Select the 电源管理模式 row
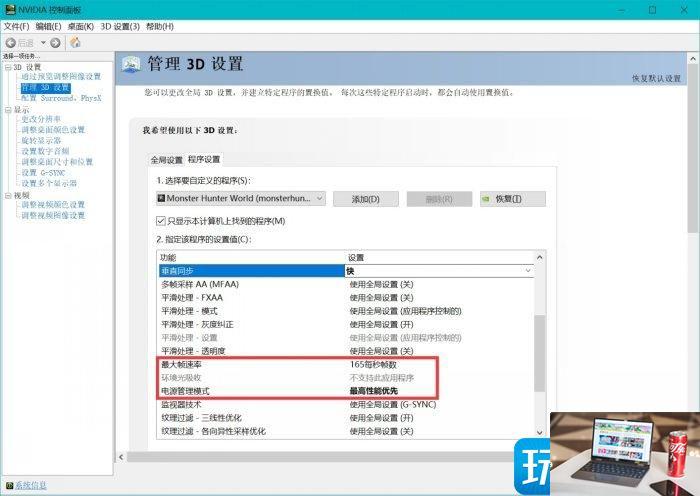 (x=346, y=391)
